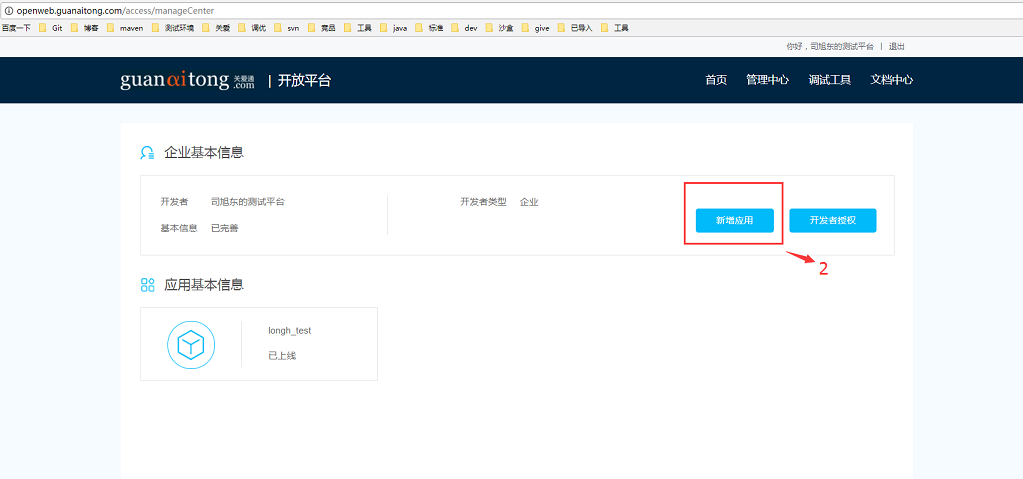
Task: Click the browser address bar URL
Action: tap(115, 10)
